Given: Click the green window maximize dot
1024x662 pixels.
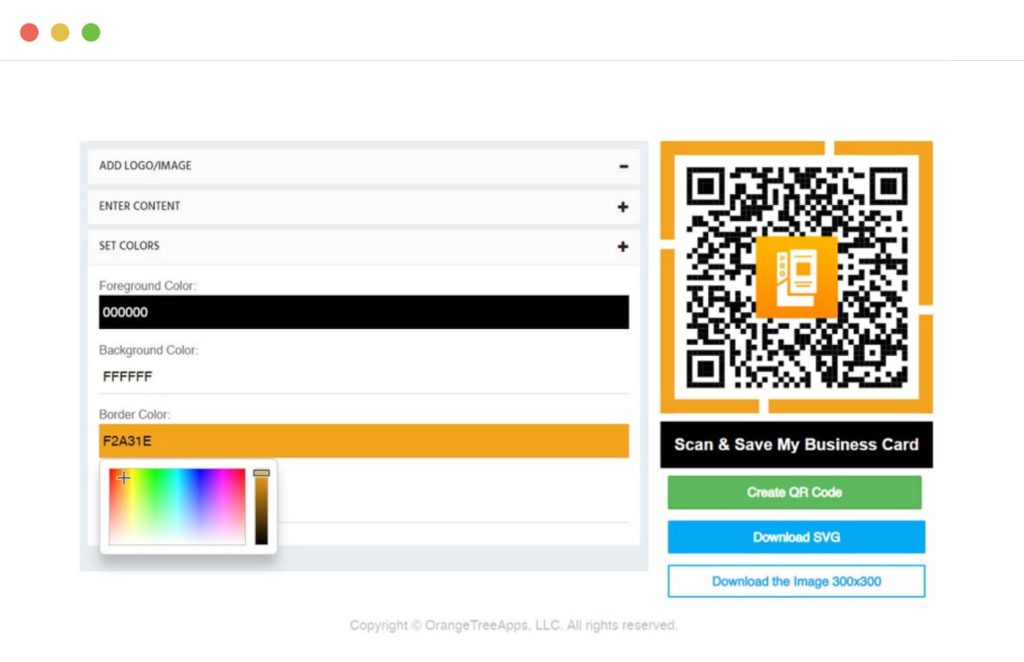Looking at the screenshot, I should 91,32.
